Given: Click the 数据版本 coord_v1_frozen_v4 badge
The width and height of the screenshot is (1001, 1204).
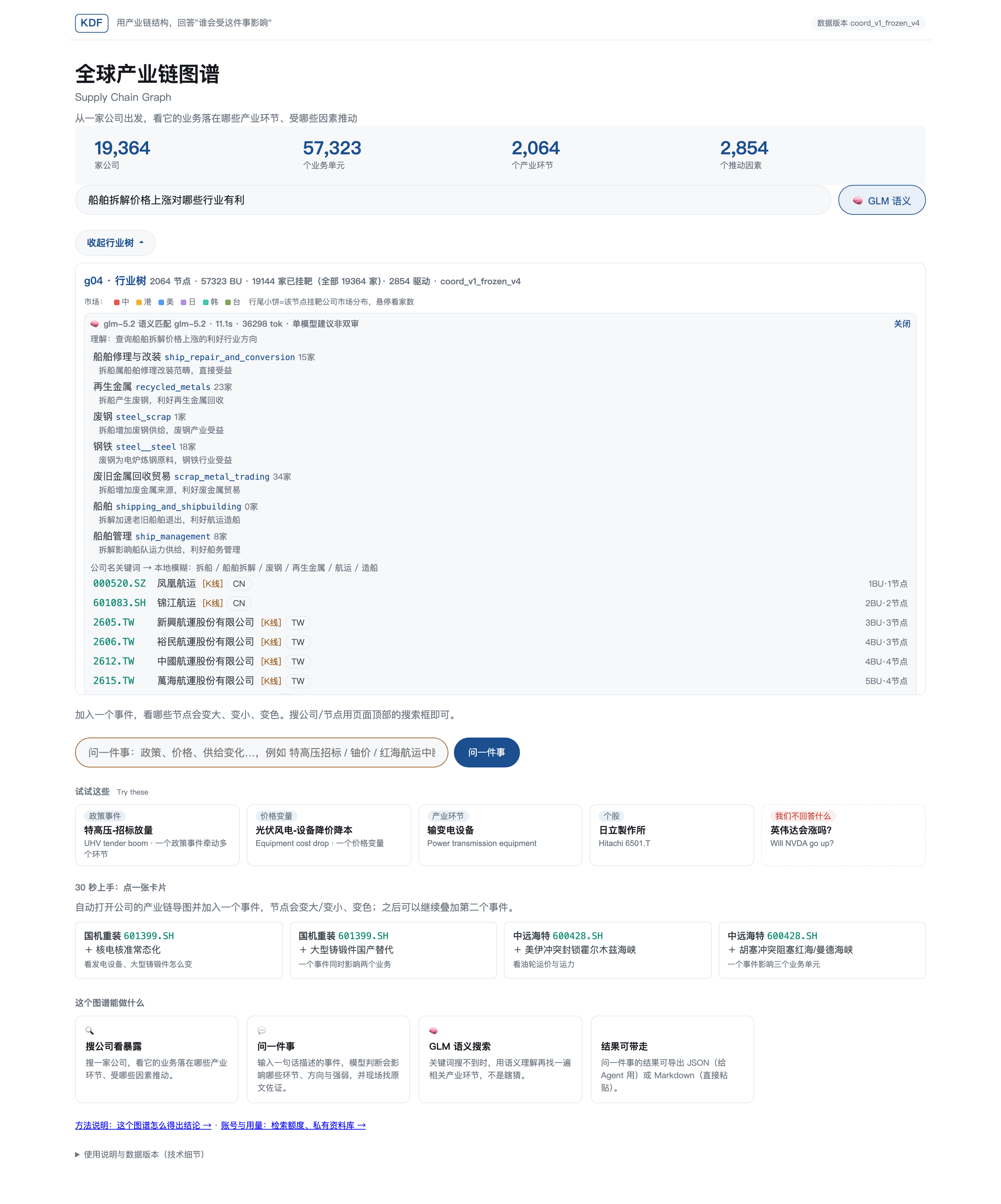Looking at the screenshot, I should (x=868, y=23).
